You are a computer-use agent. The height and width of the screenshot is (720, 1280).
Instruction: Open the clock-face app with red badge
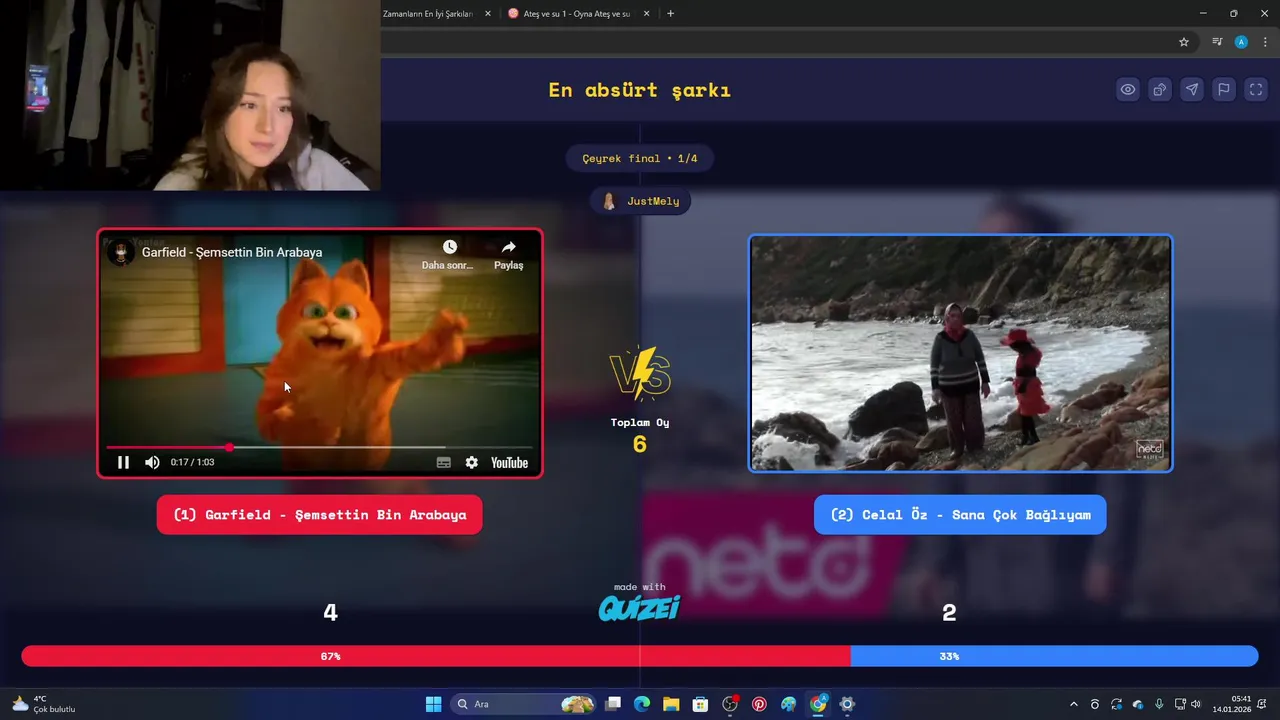click(730, 704)
